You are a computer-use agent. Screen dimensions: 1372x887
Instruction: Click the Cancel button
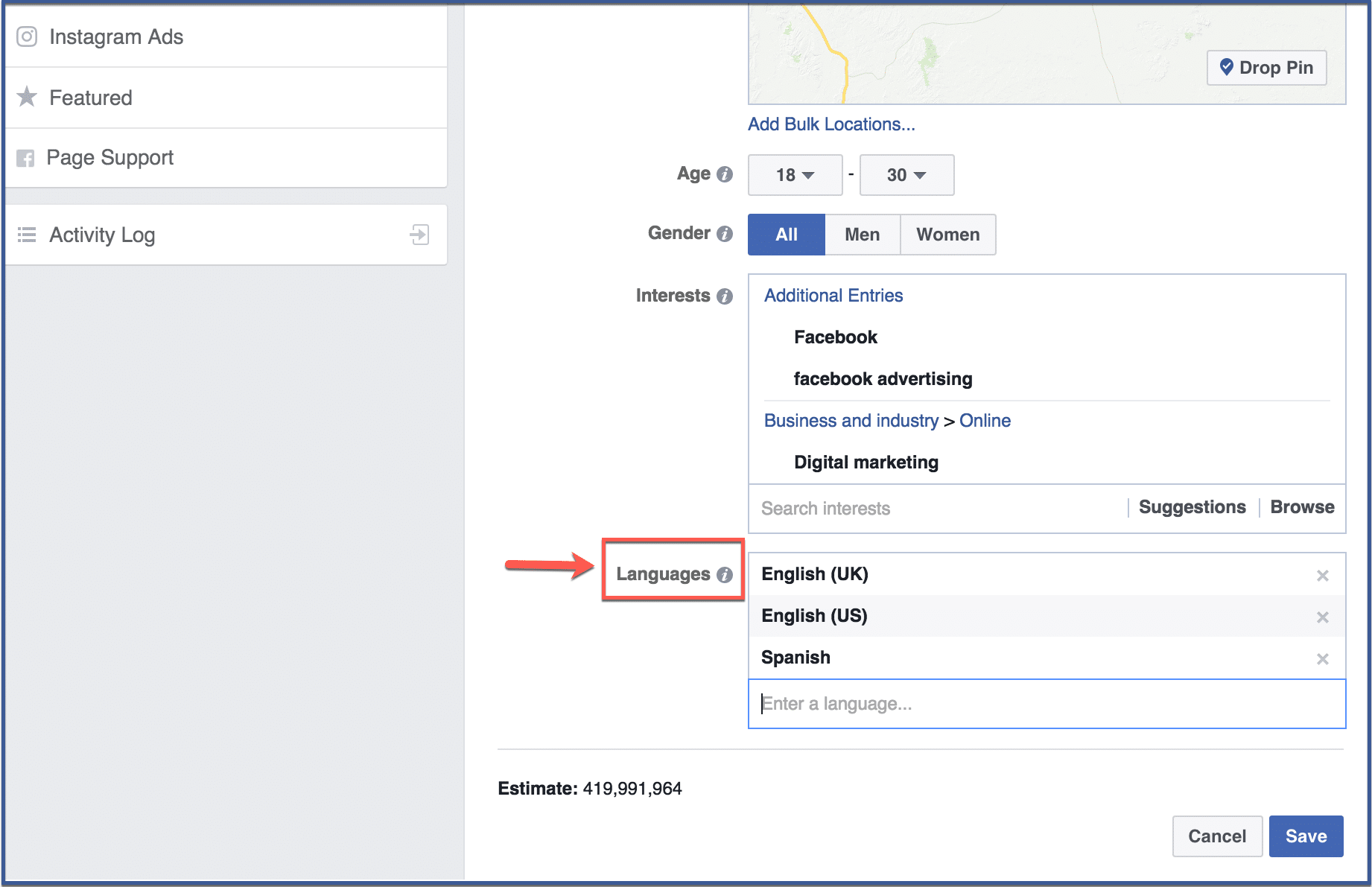click(x=1217, y=836)
